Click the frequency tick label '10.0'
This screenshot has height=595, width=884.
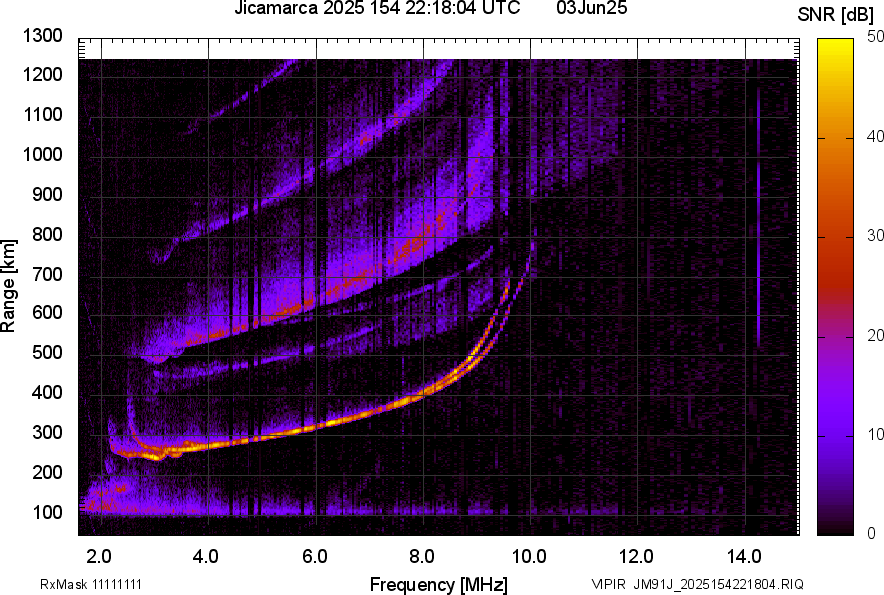pyautogui.click(x=529, y=557)
